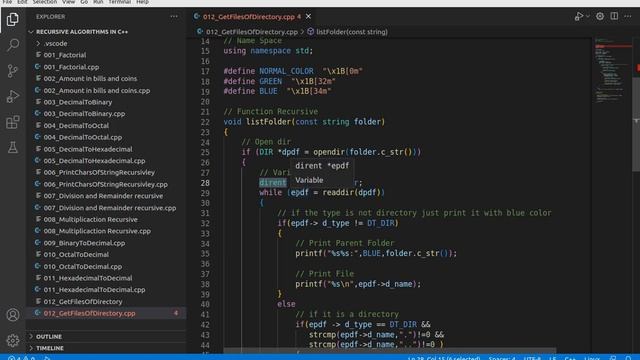Open the Run and Debug view

tap(13, 96)
